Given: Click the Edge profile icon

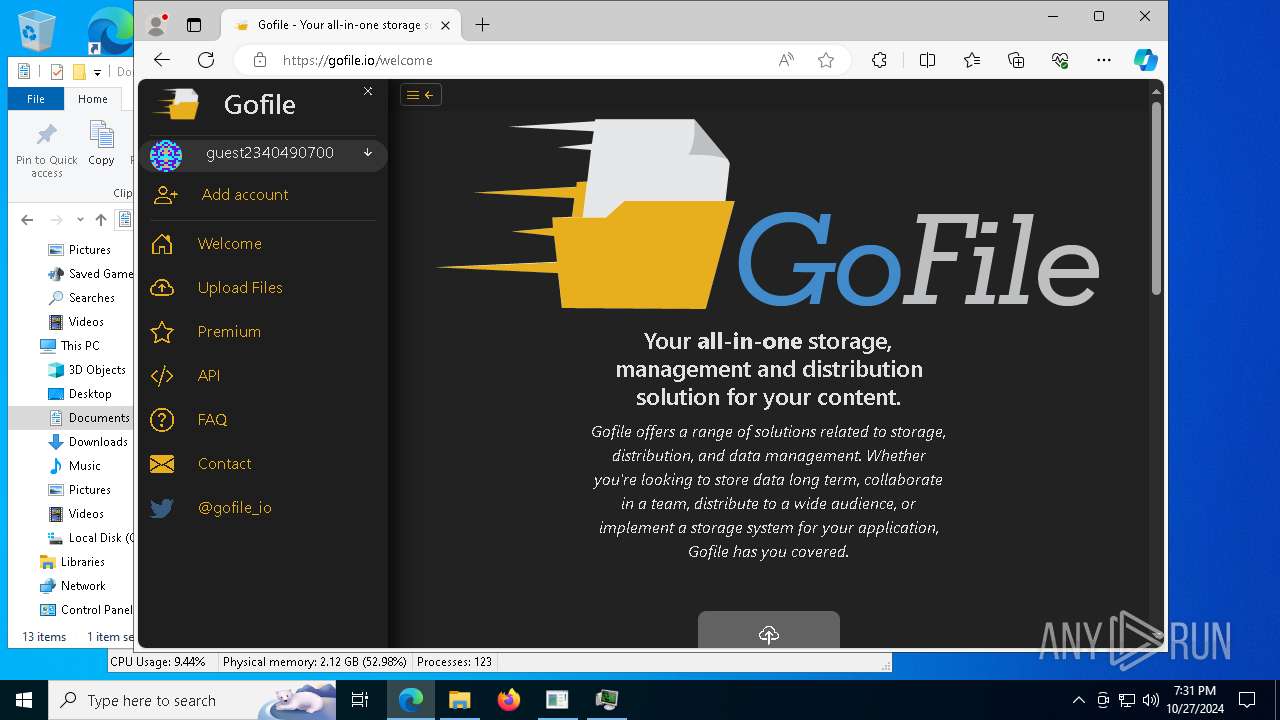Looking at the screenshot, I should coord(157,24).
